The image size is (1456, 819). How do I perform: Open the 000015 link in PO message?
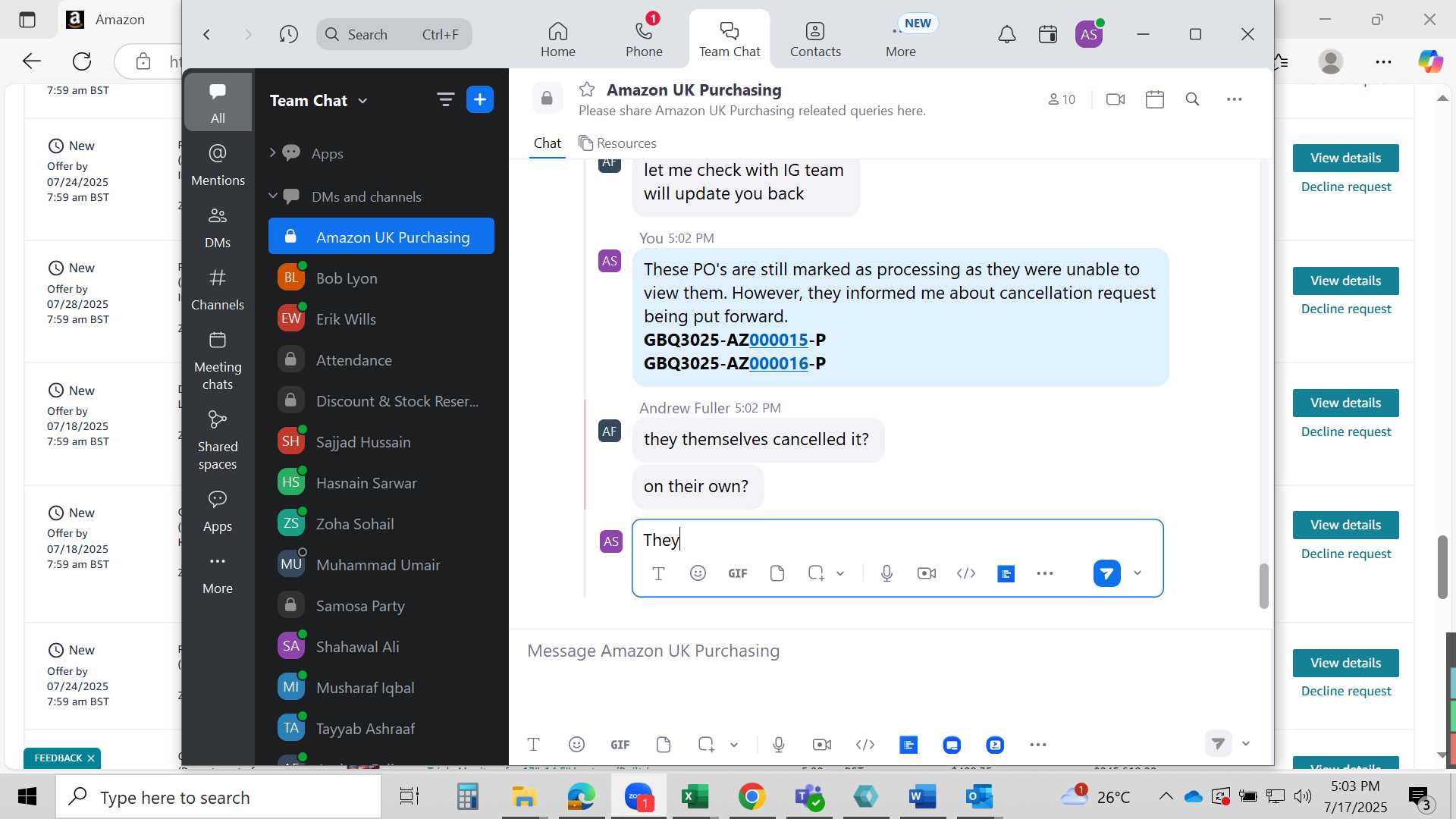click(779, 340)
